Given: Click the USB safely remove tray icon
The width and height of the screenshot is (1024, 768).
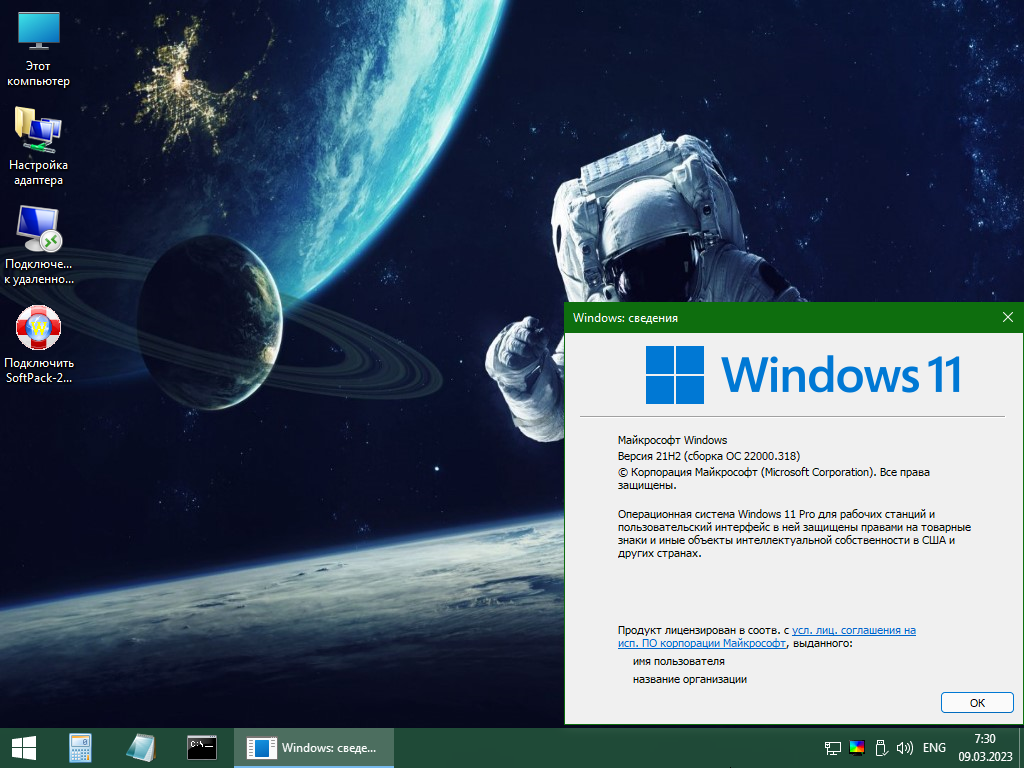Looking at the screenshot, I should click(x=880, y=748).
